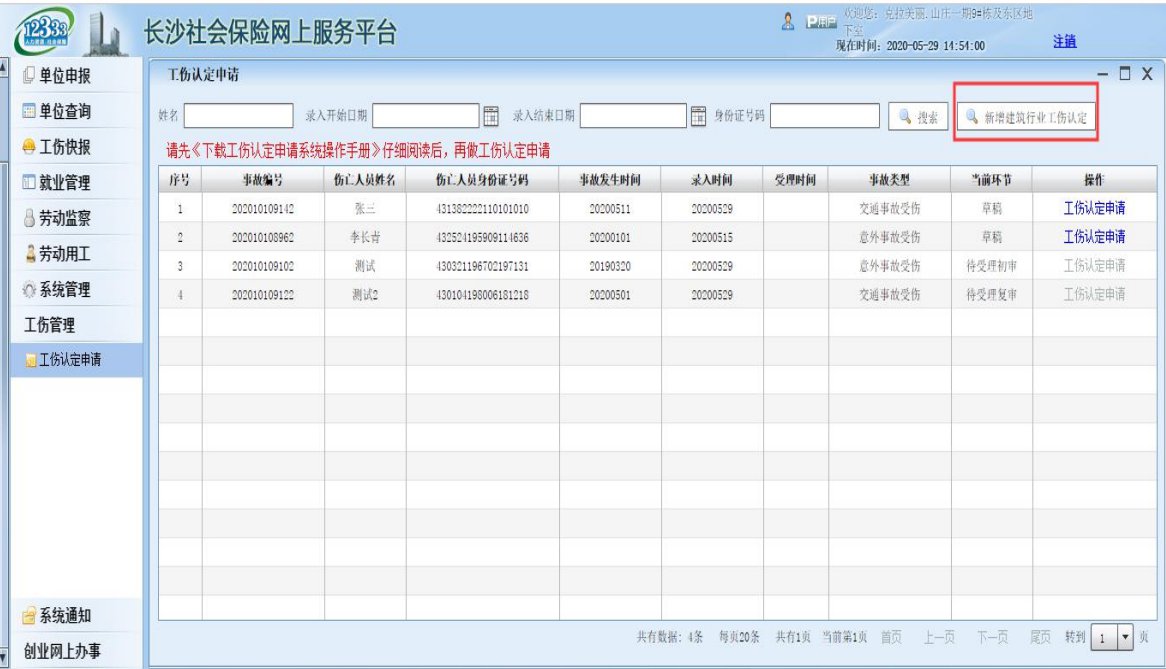This screenshot has height=669, width=1166.
Task: Focus the 姓名 input field
Action: [238, 117]
